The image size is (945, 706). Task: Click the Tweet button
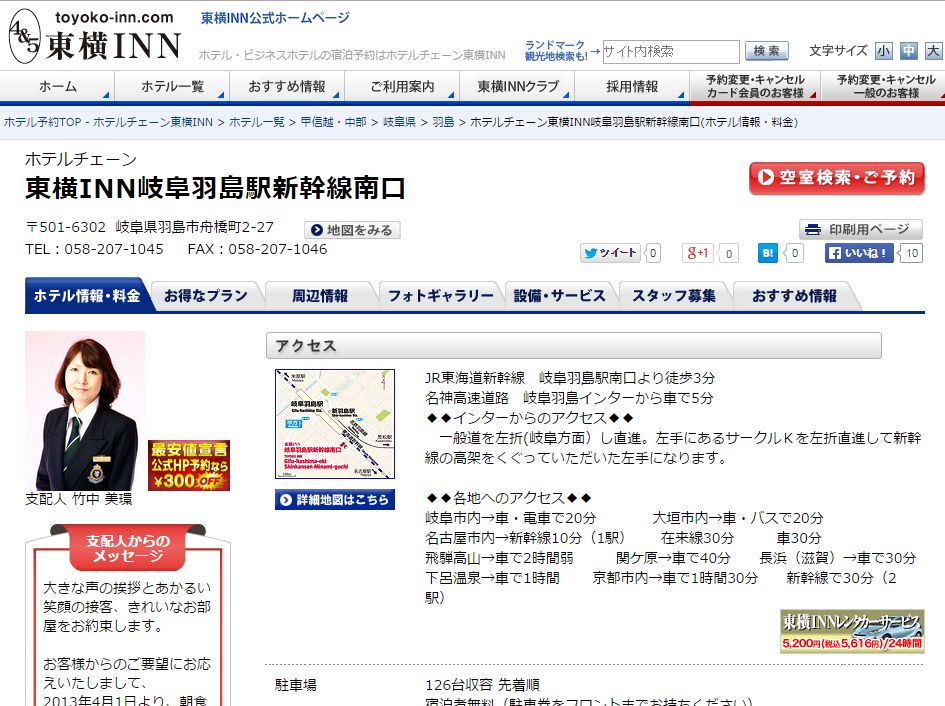[610, 253]
